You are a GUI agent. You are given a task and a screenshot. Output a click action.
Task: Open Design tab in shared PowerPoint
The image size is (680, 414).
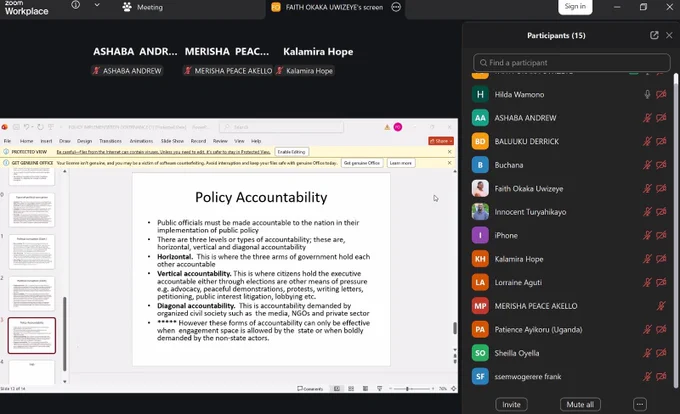tap(85, 141)
